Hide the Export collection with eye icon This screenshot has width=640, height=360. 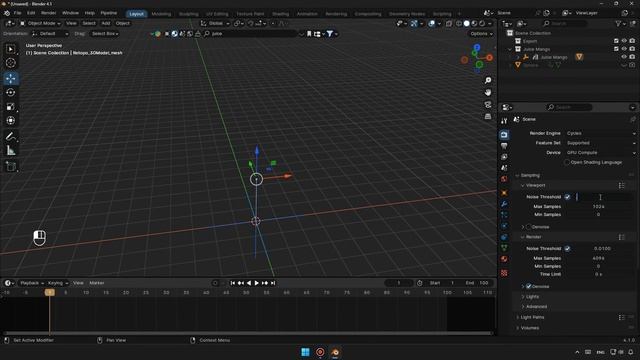[x=624, y=41]
